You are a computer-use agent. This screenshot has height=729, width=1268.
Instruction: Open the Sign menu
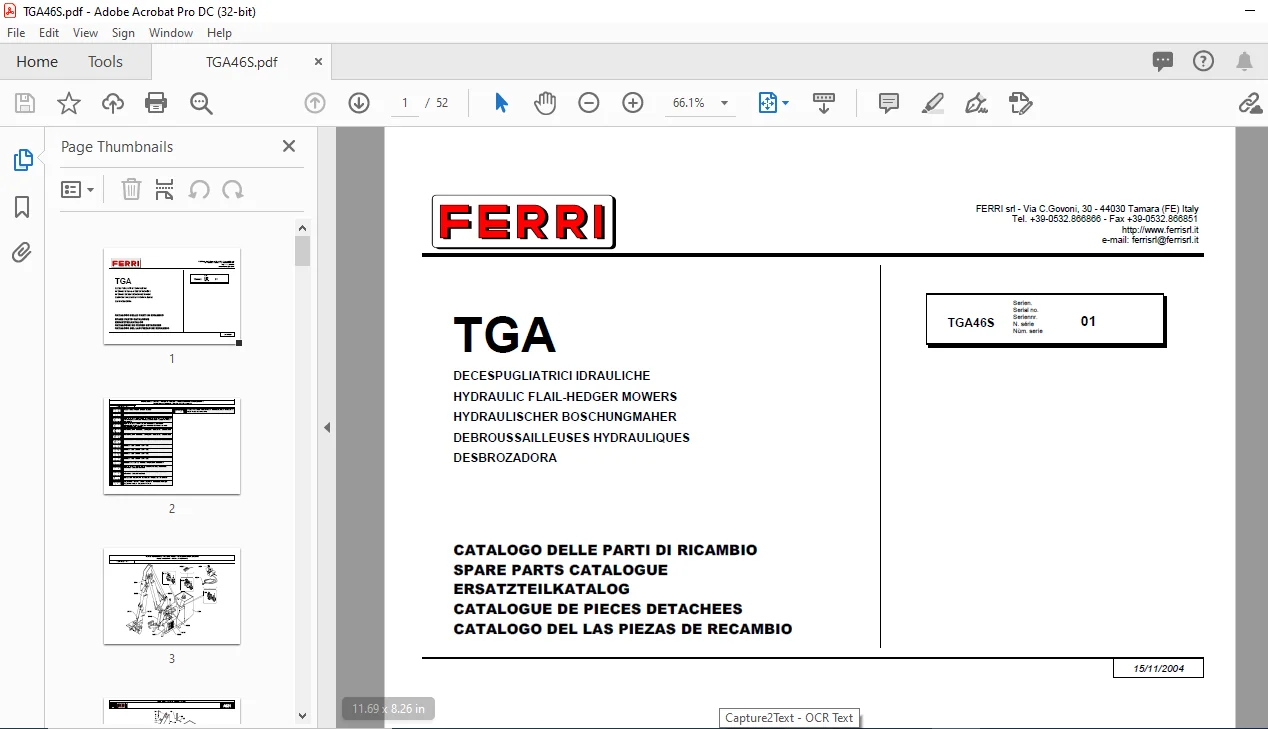(x=123, y=33)
